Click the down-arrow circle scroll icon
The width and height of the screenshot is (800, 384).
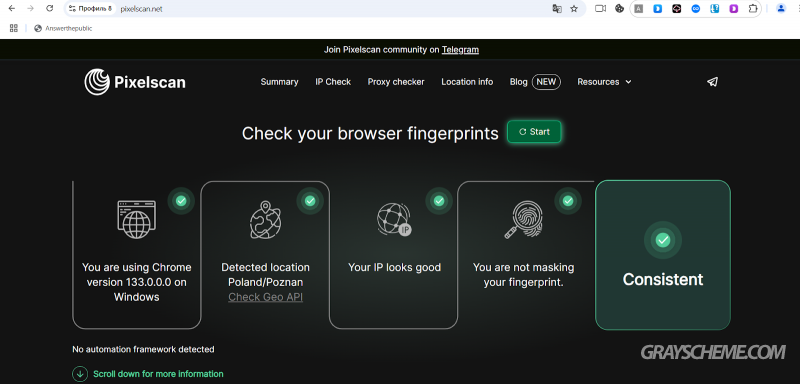(80, 374)
